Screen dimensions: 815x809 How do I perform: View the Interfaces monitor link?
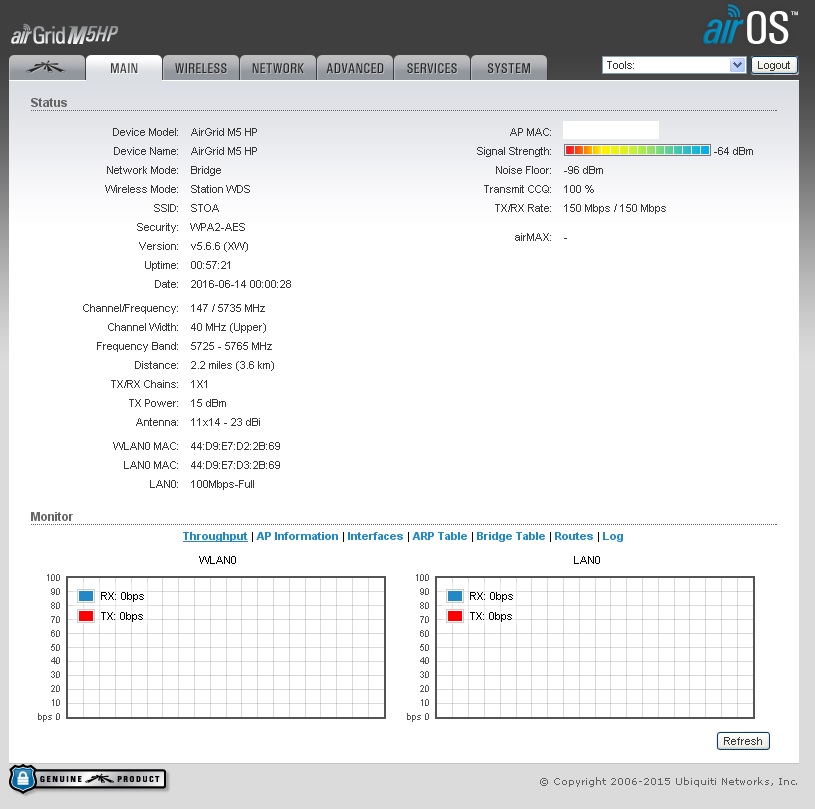click(375, 536)
